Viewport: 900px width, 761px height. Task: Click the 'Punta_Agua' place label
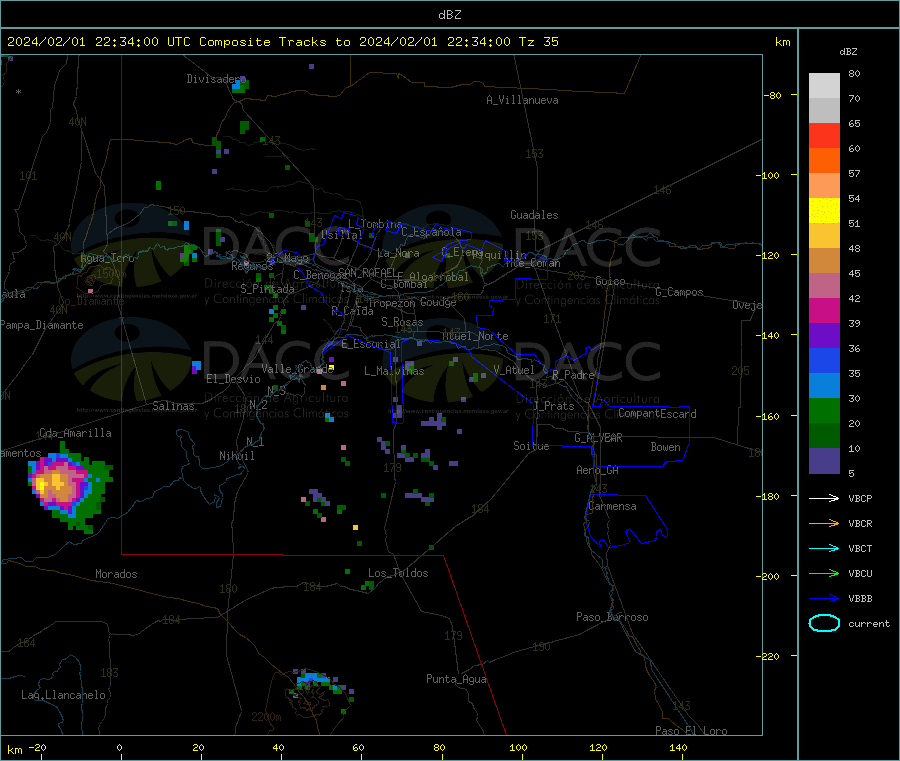(456, 680)
